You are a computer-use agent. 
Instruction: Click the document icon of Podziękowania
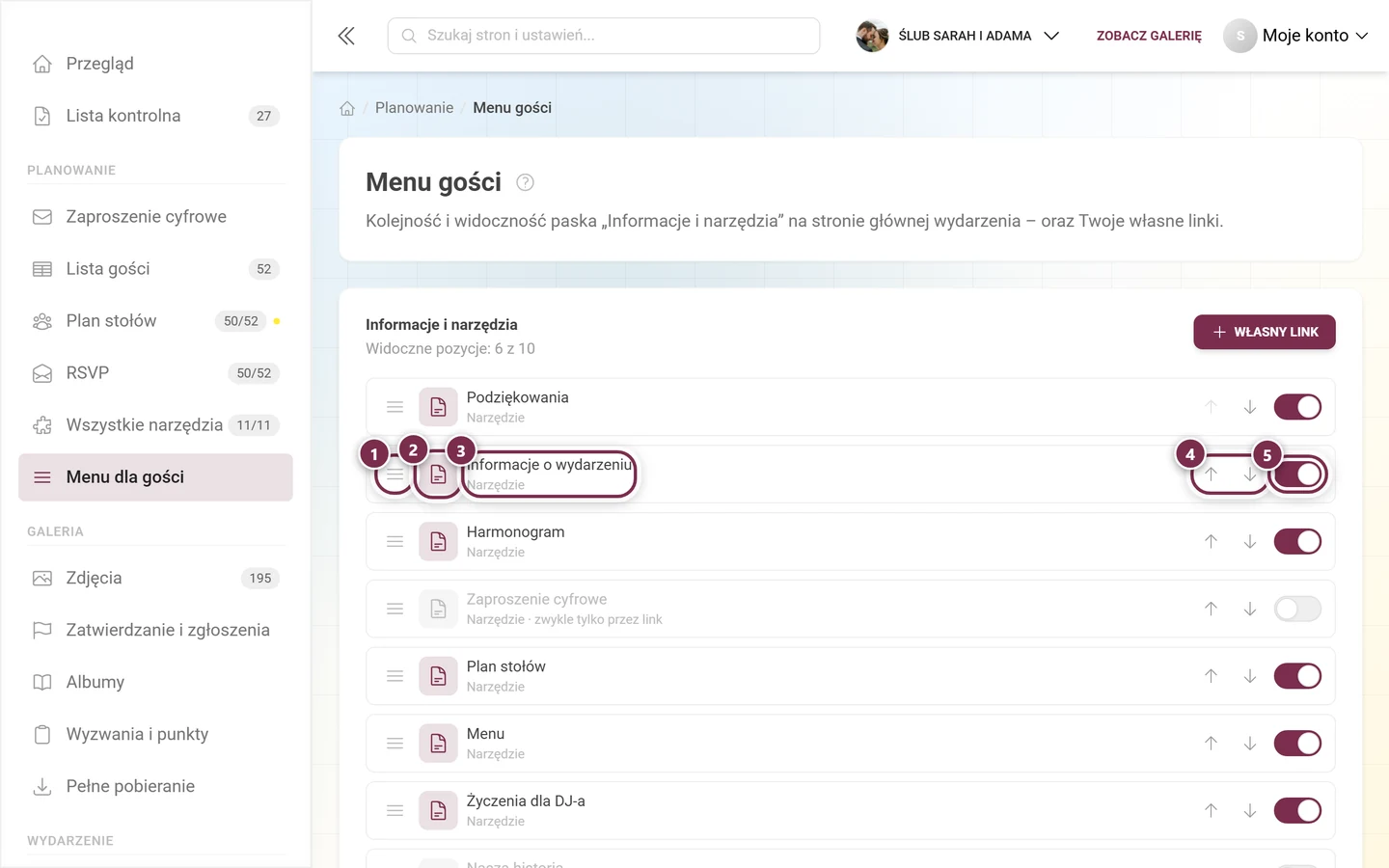coord(438,407)
